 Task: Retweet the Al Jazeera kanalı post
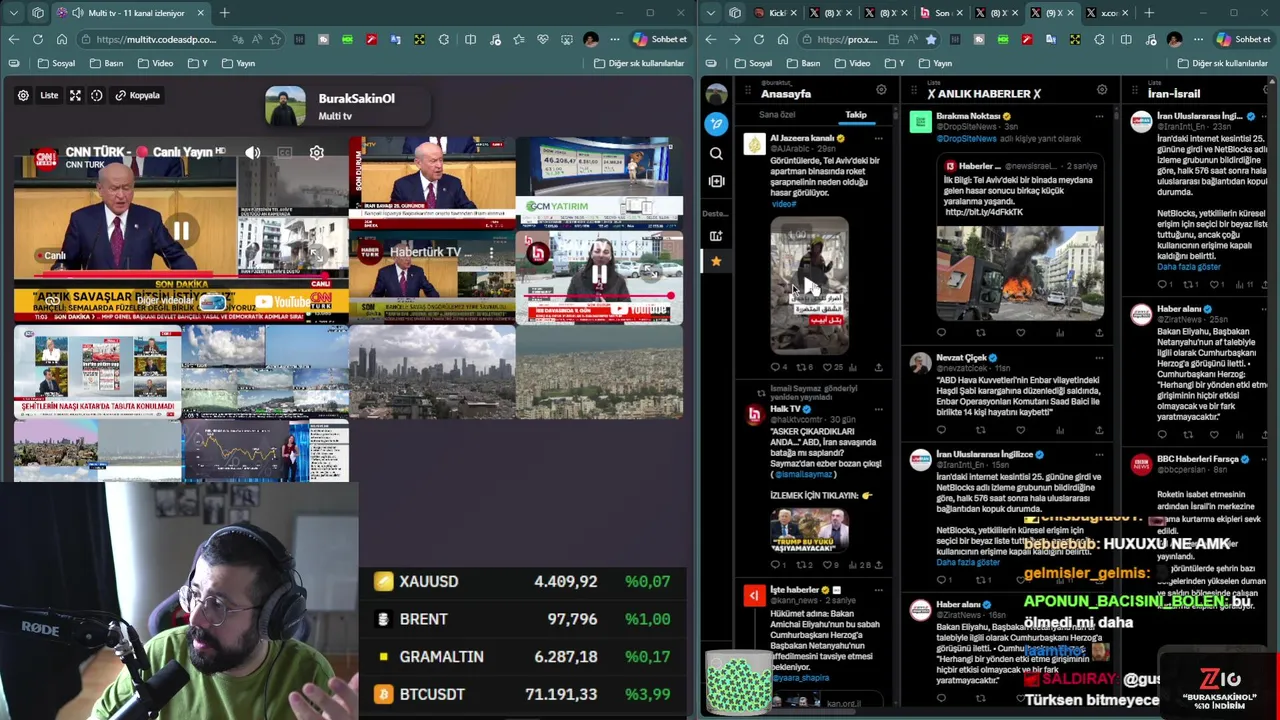[802, 367]
